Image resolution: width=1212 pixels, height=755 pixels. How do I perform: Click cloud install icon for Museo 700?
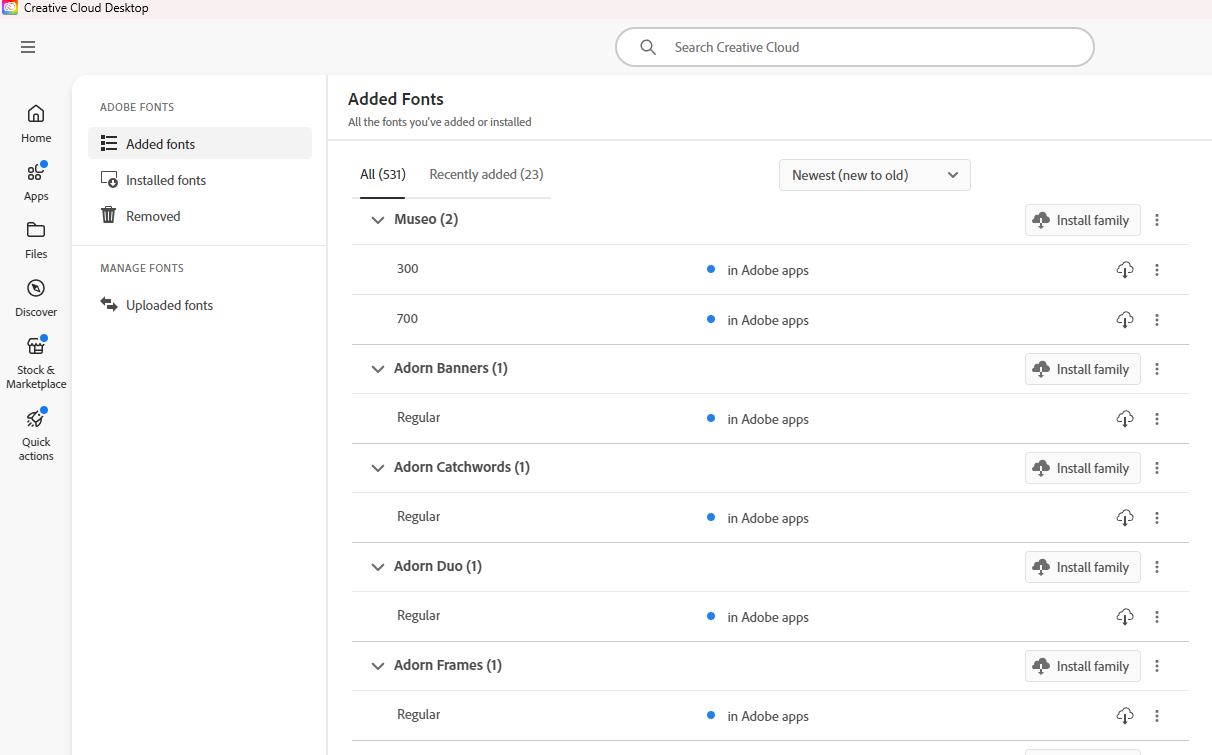tap(1125, 320)
